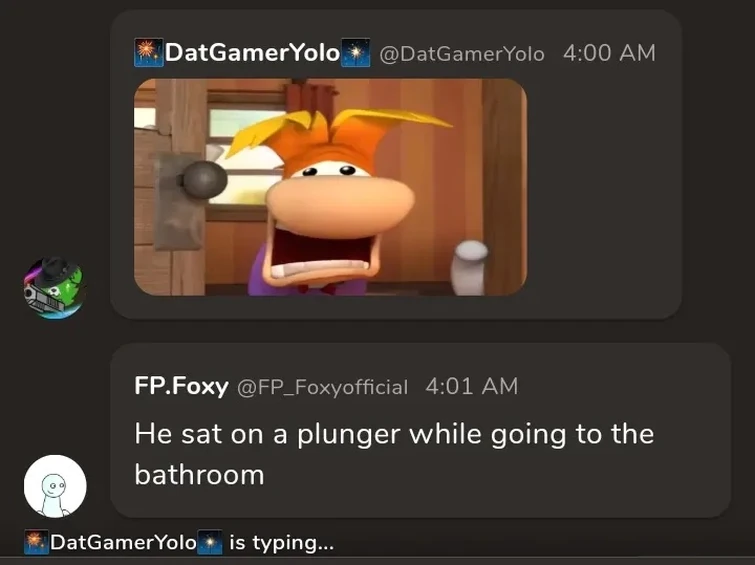The image size is (755, 565).
Task: Click the @DatGamerYolo handle
Action: point(462,54)
